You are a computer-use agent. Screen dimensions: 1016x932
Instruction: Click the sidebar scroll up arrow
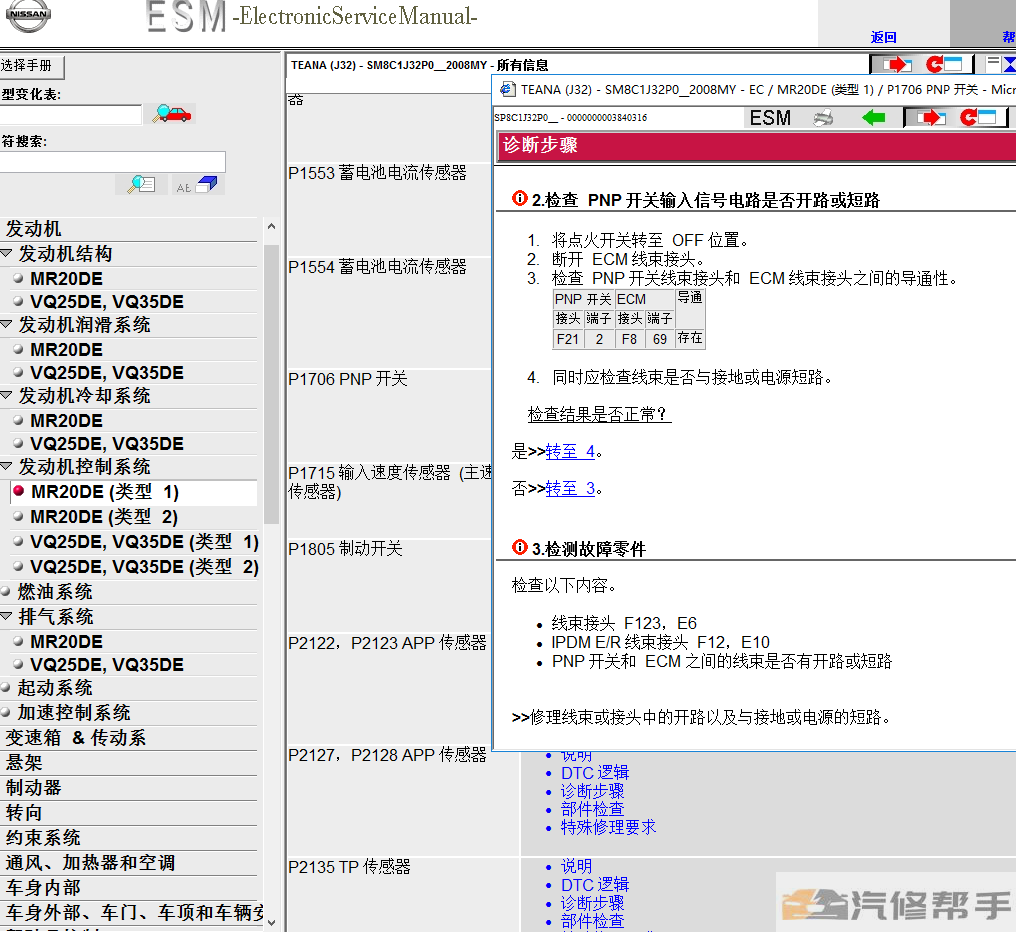point(271,226)
